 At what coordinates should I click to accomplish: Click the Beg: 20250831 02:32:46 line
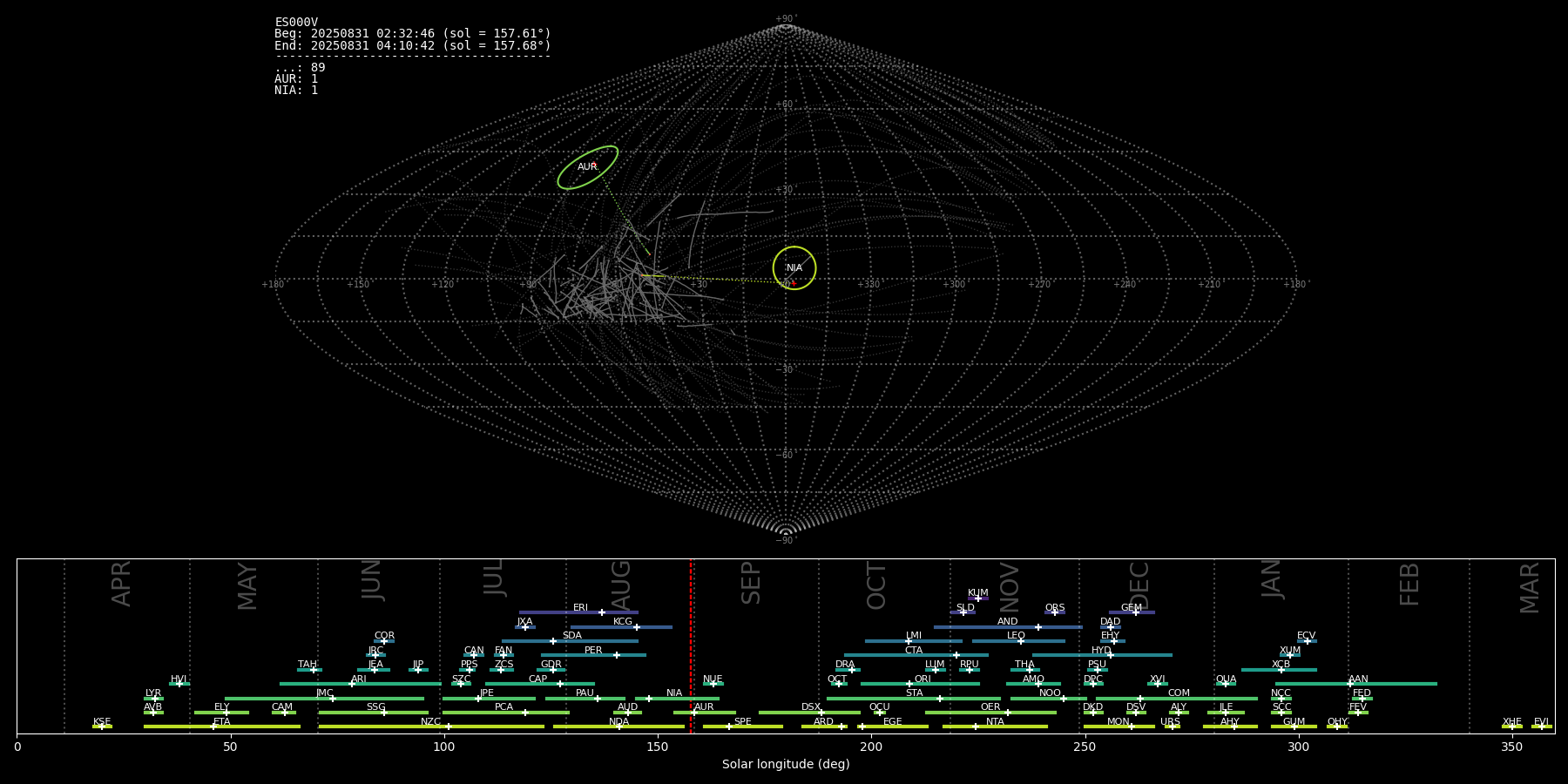pos(413,34)
